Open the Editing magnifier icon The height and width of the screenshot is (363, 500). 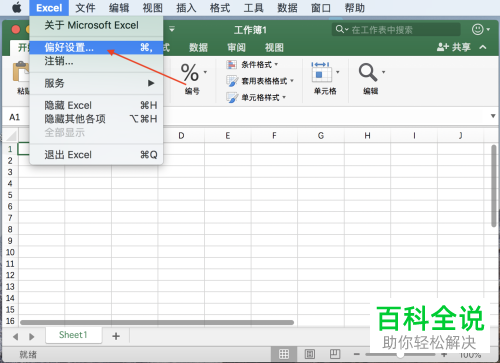pyautogui.click(x=368, y=72)
